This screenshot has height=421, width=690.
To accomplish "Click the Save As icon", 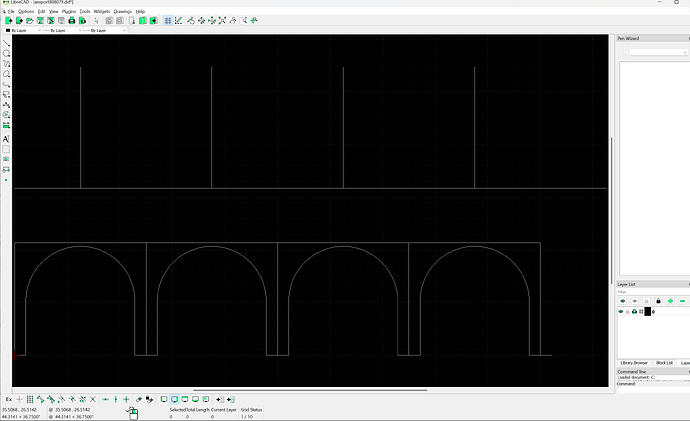I will [x=51, y=21].
